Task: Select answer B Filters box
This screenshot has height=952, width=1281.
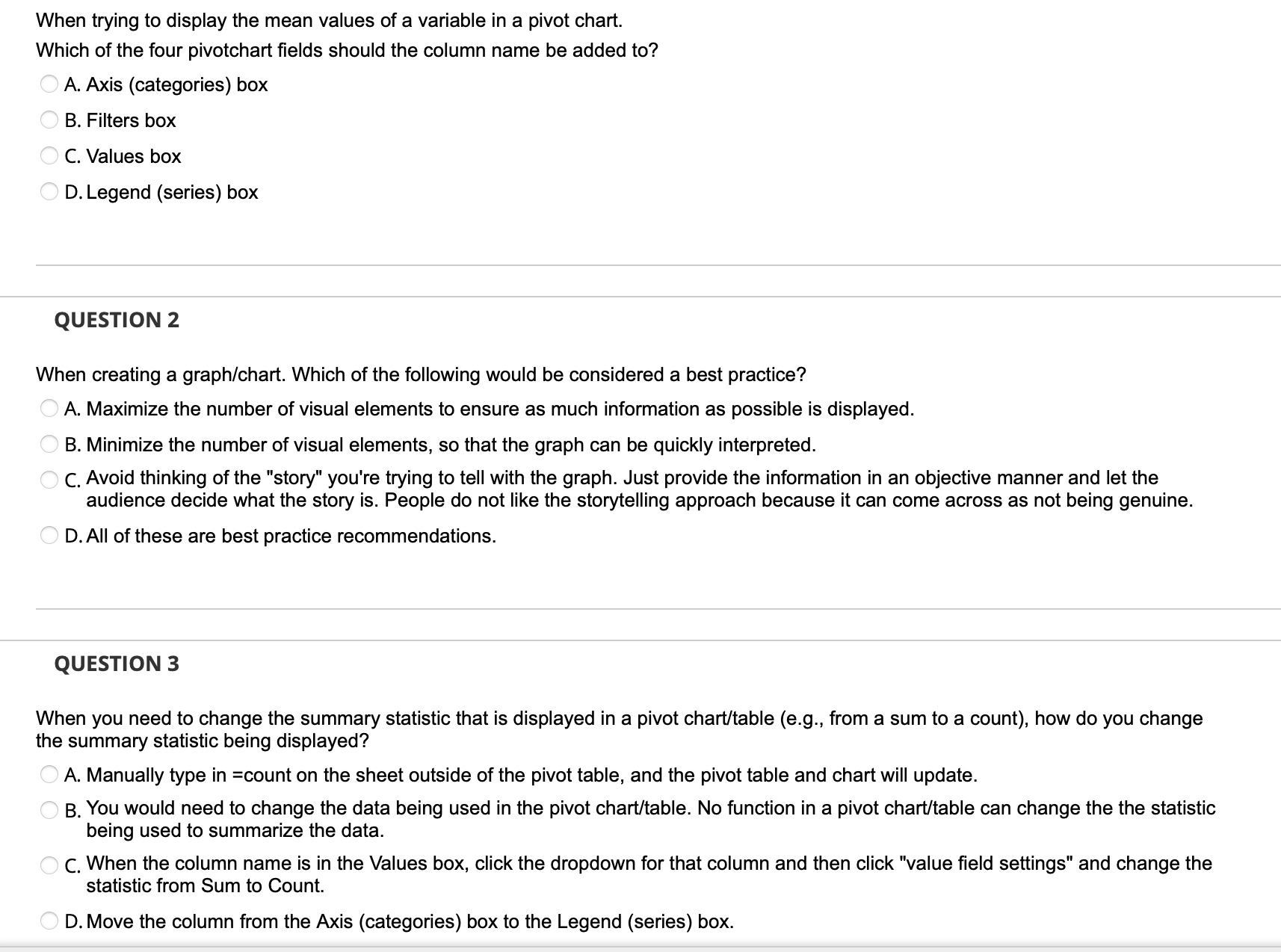Action: pyautogui.click(x=49, y=120)
